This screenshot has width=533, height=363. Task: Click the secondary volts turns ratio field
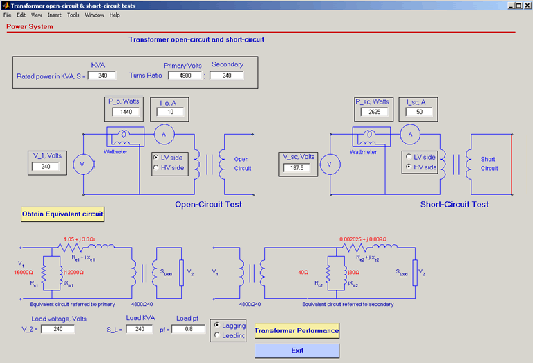pos(227,75)
